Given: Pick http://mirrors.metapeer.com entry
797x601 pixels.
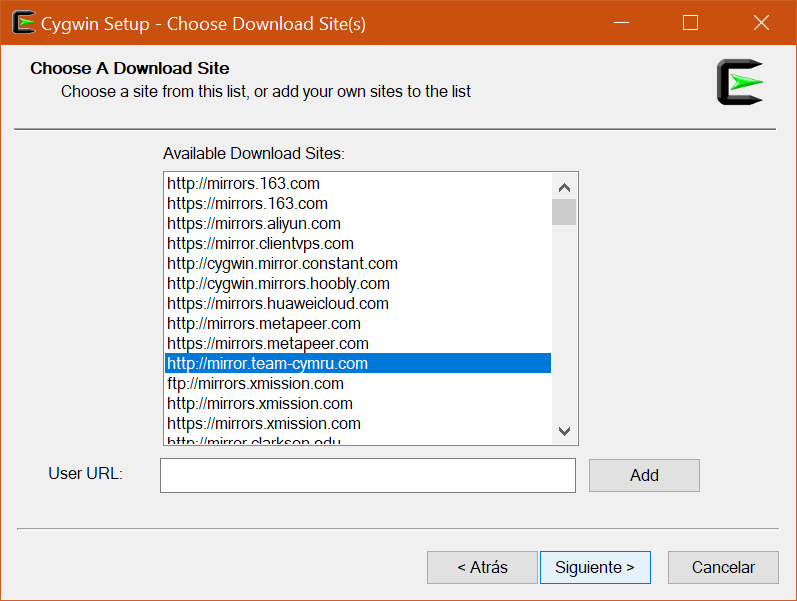Looking at the screenshot, I should click(358, 323).
